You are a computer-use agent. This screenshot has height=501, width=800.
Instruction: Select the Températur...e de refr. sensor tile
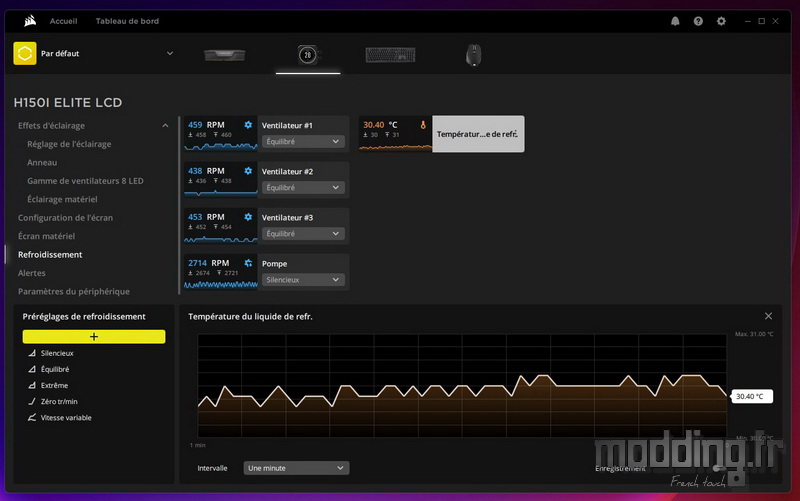478,134
